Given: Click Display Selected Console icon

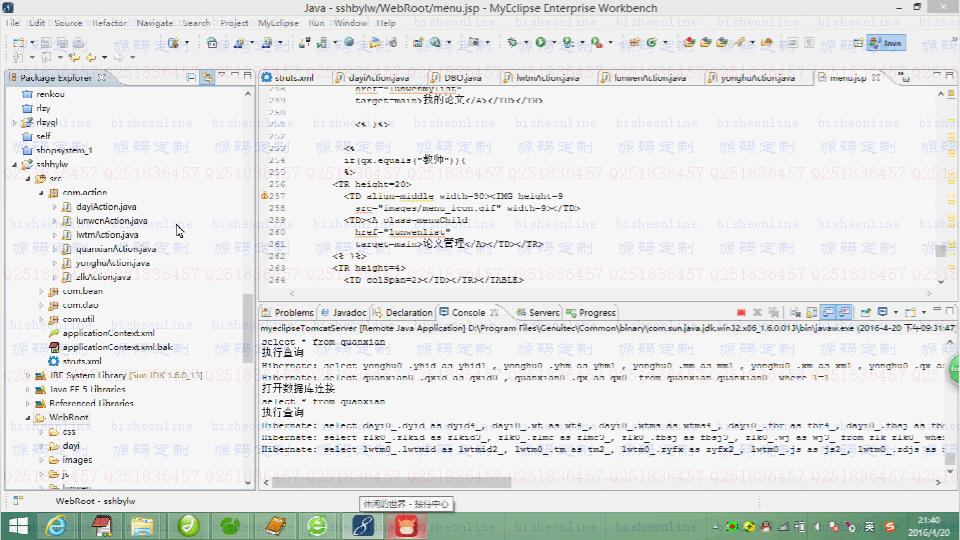Looking at the screenshot, I should click(882, 312).
